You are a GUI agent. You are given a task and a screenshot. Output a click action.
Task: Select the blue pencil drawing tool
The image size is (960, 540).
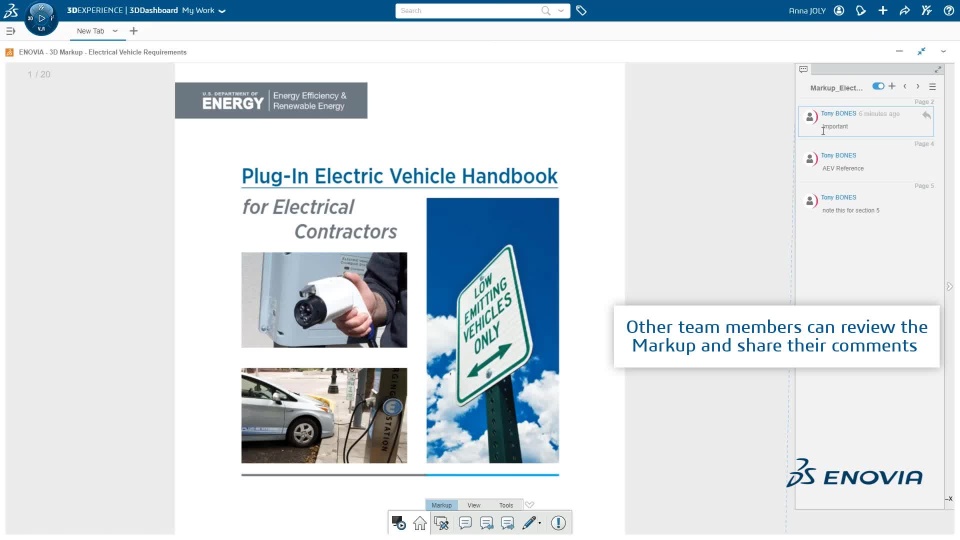[529, 523]
